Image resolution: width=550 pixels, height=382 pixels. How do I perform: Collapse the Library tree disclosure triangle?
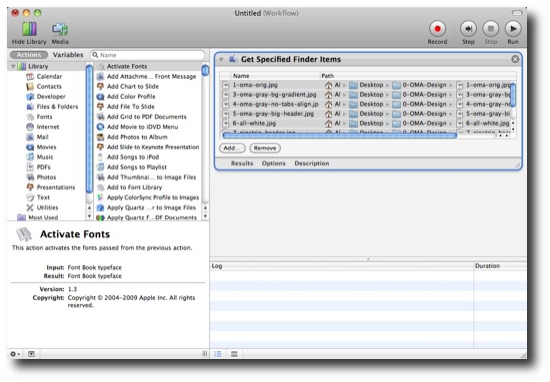13,66
